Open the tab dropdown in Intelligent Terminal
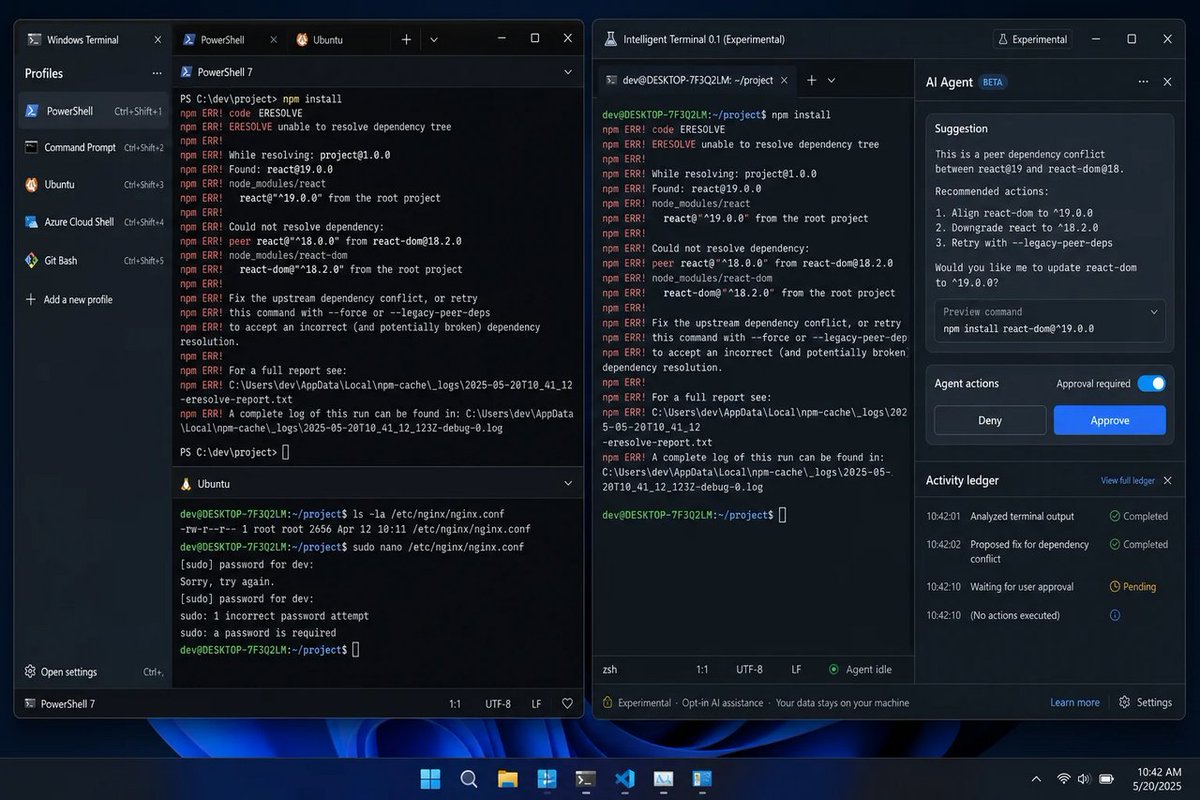The height and width of the screenshot is (800, 1200). [x=831, y=80]
